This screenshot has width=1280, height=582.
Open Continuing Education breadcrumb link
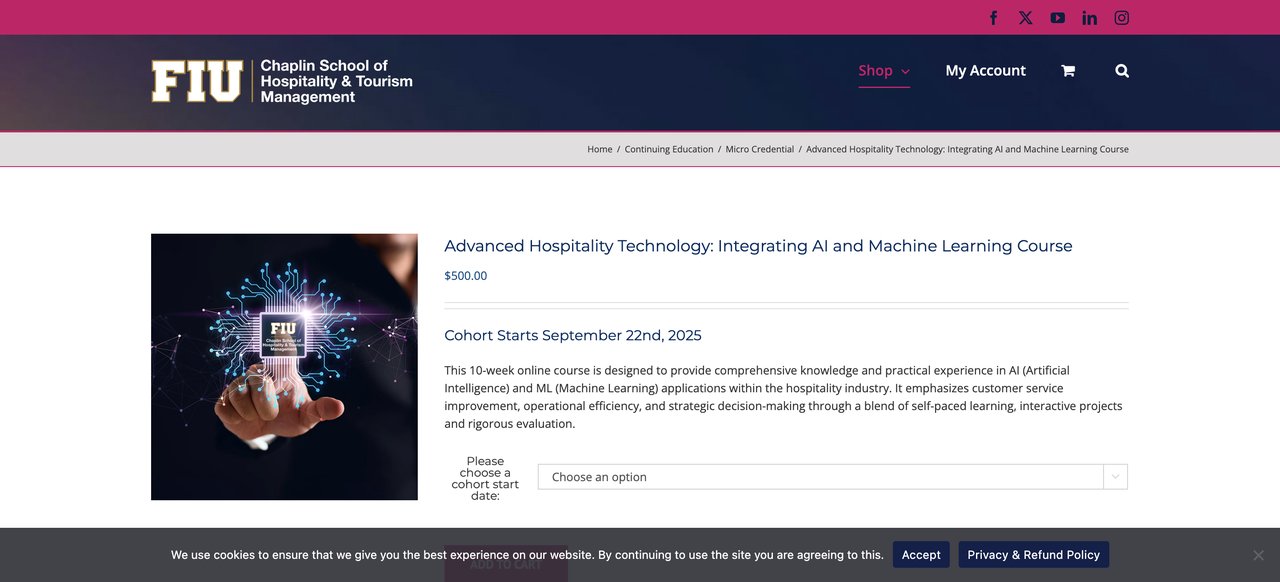pos(669,149)
